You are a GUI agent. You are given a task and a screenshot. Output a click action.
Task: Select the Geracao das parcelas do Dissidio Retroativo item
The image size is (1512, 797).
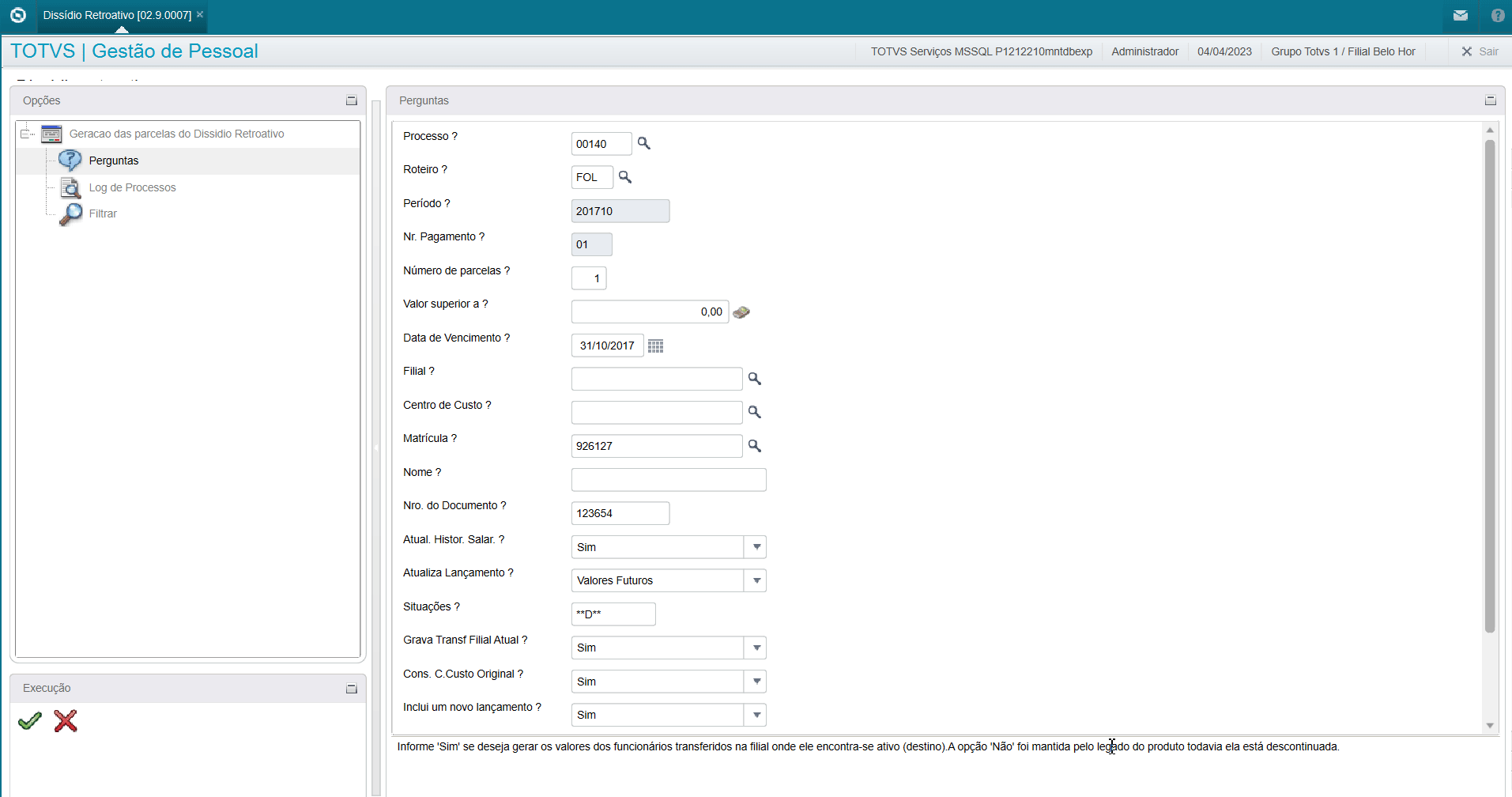pos(177,134)
